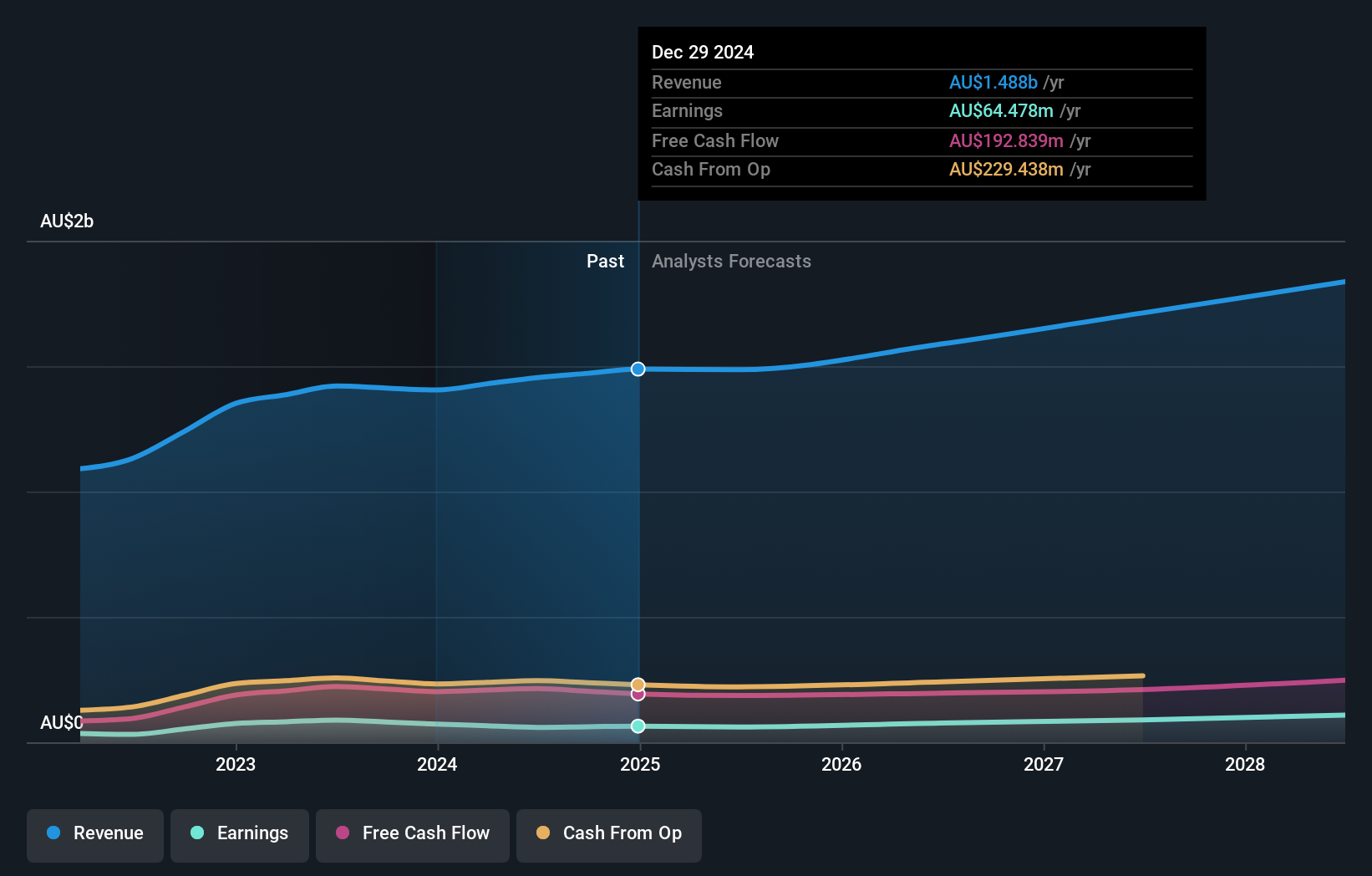Click the AU$229.438m cash from op value

[1006, 169]
